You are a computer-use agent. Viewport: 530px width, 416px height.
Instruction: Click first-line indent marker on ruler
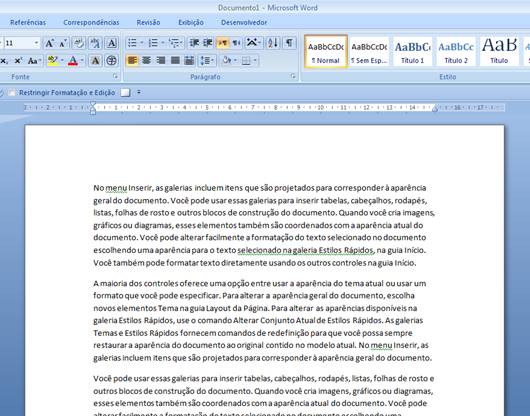(x=93, y=104)
